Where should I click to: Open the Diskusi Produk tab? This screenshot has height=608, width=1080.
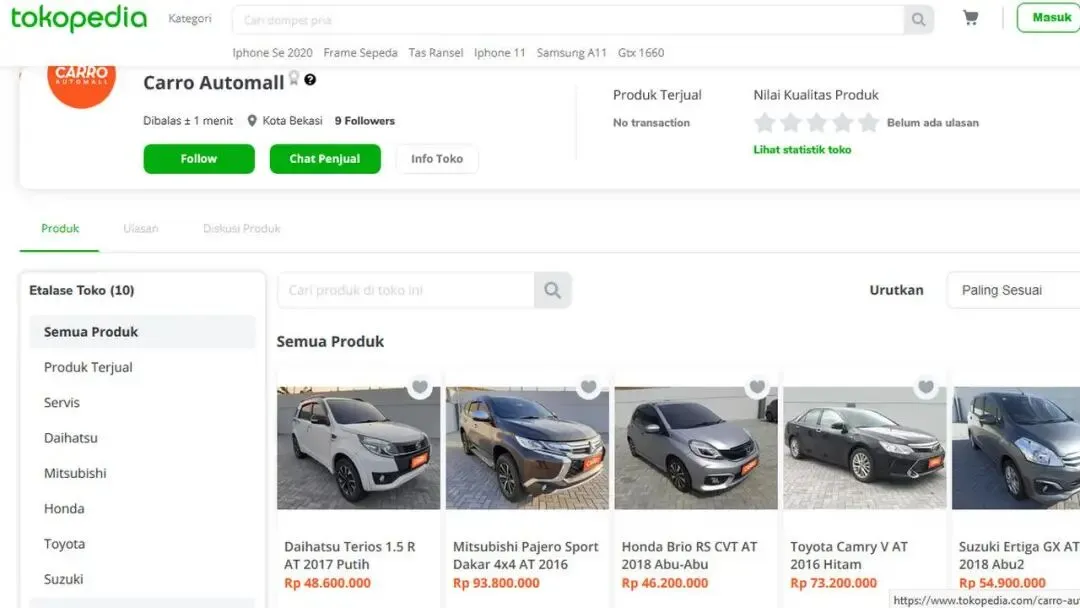tap(242, 228)
